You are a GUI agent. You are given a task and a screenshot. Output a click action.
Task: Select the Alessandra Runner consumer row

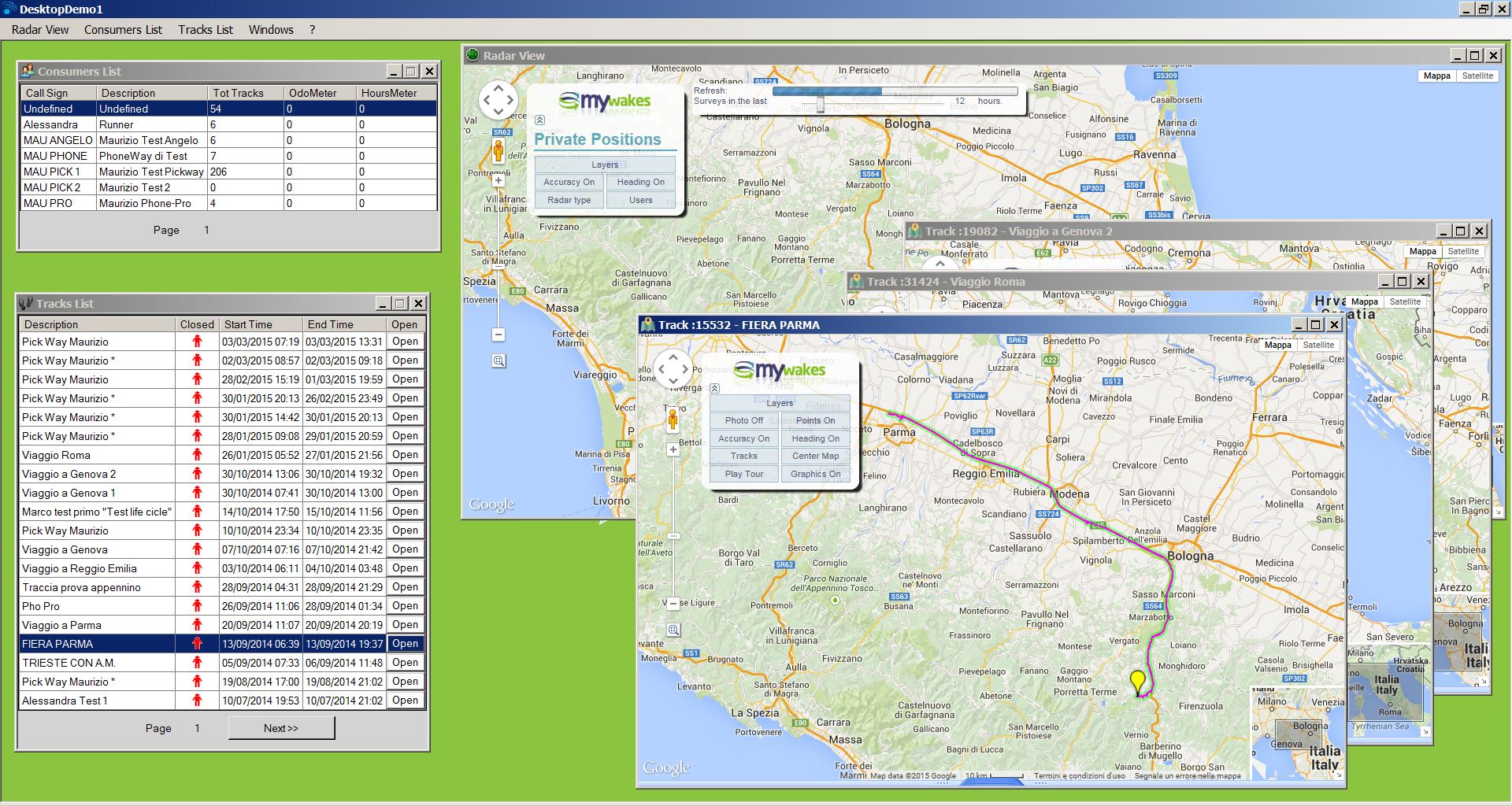click(x=228, y=124)
